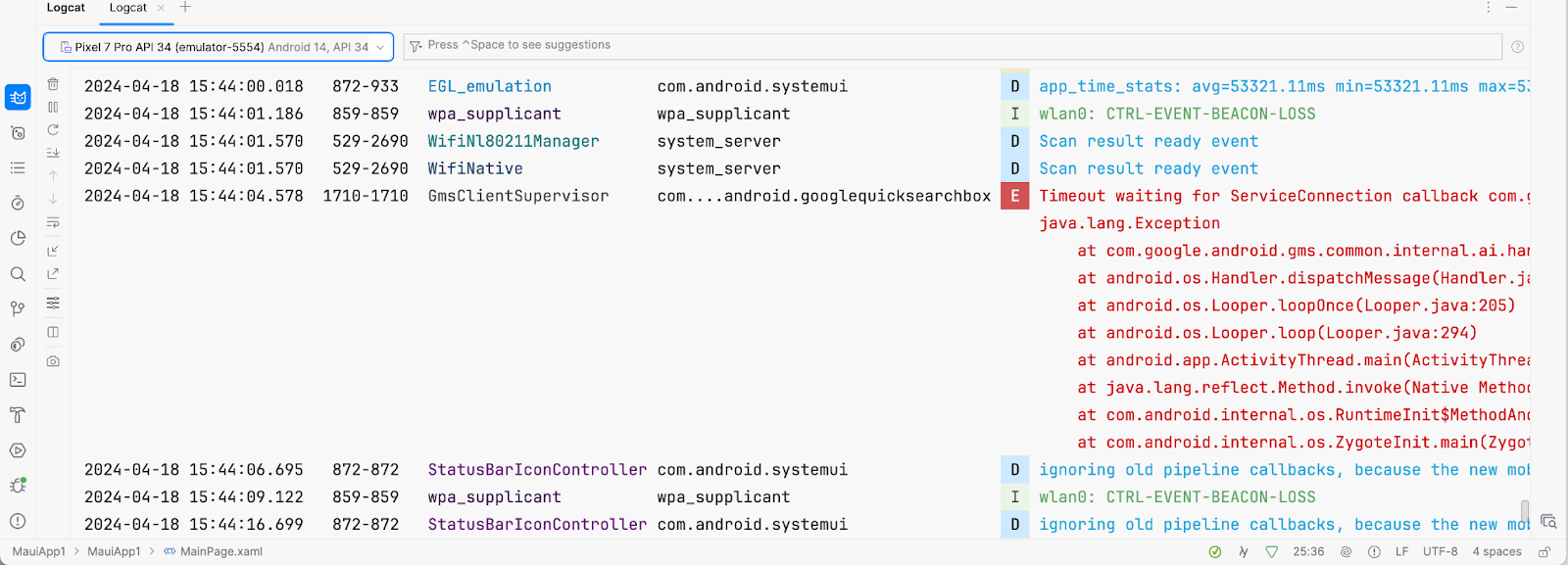Focus the Logcat filter input field

click(951, 46)
